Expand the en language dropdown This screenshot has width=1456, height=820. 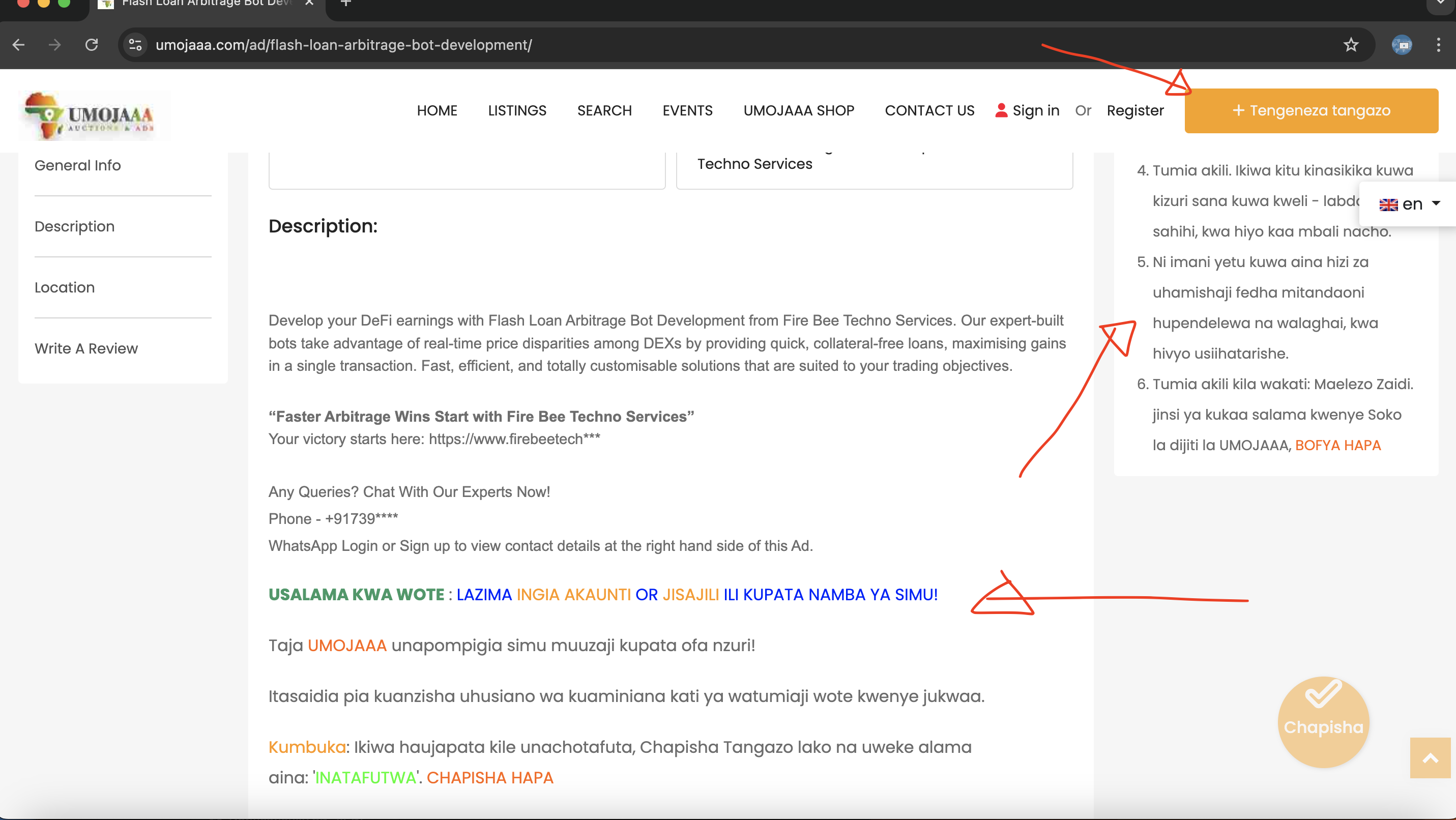pyautogui.click(x=1409, y=204)
